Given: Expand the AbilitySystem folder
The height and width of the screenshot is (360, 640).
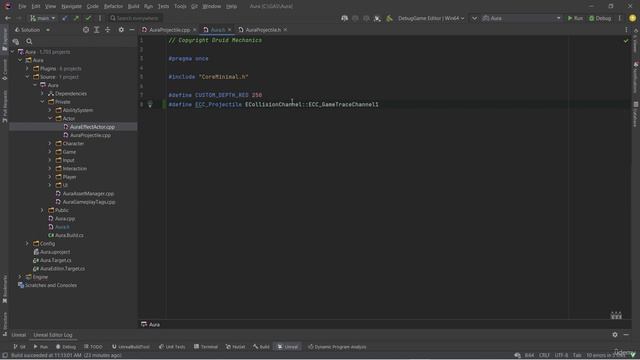Looking at the screenshot, I should (x=50, y=110).
